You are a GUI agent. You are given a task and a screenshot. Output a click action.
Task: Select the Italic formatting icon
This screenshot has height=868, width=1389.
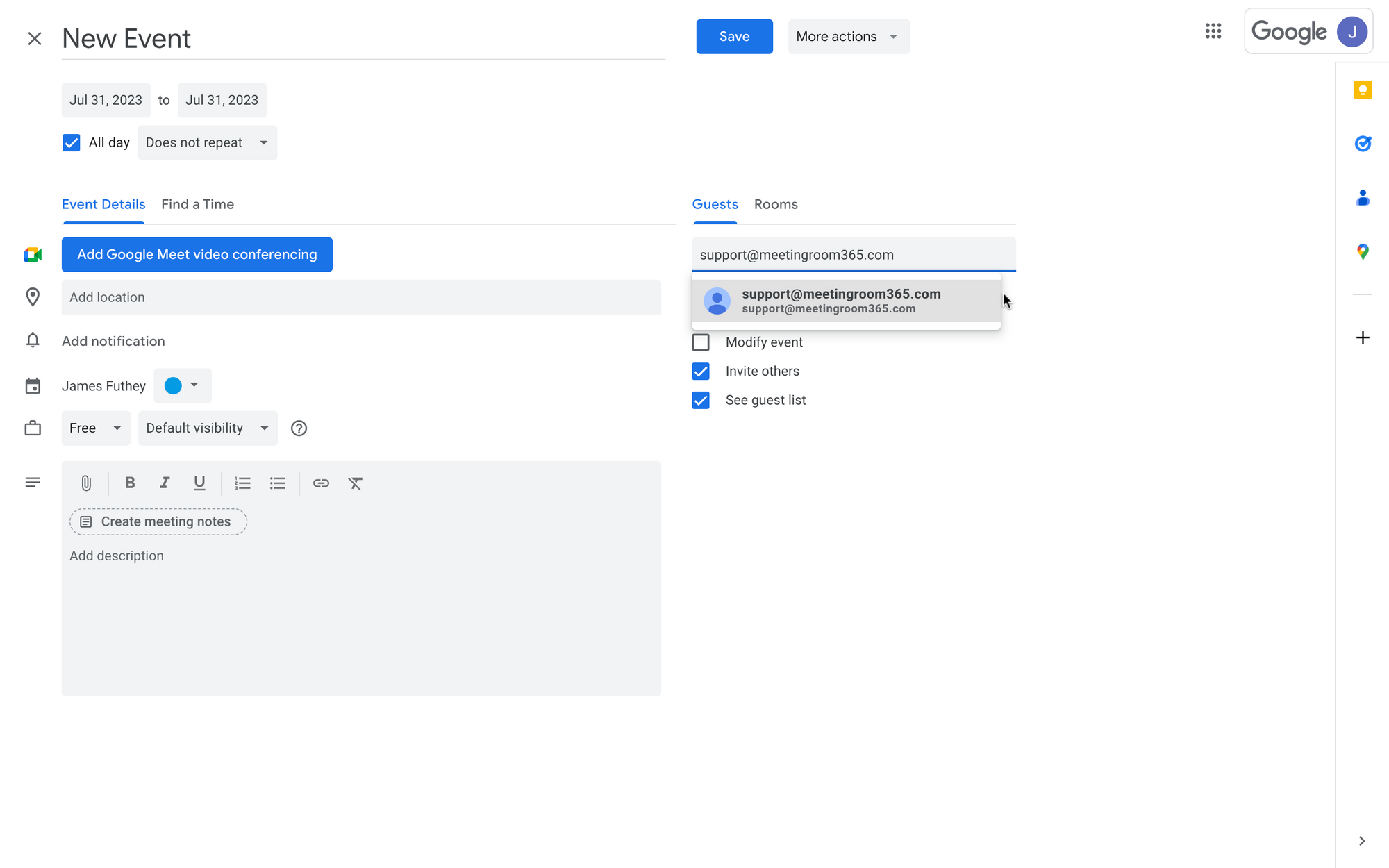click(163, 483)
